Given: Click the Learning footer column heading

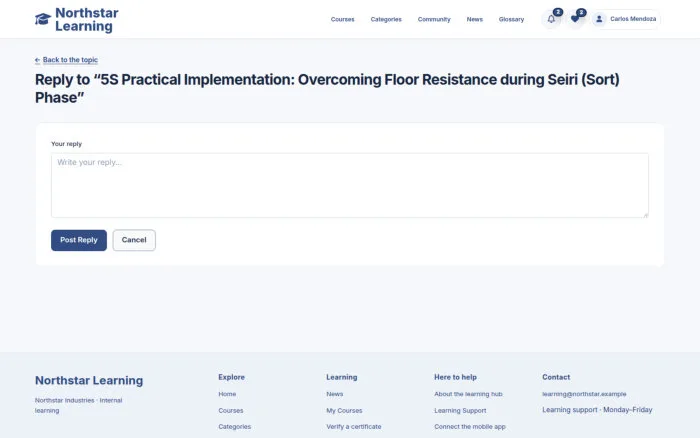Looking at the screenshot, I should click(x=342, y=377).
